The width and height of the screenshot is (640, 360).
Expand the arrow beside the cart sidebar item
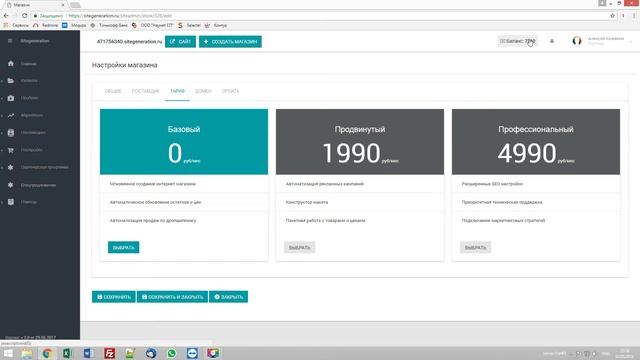[2, 151]
